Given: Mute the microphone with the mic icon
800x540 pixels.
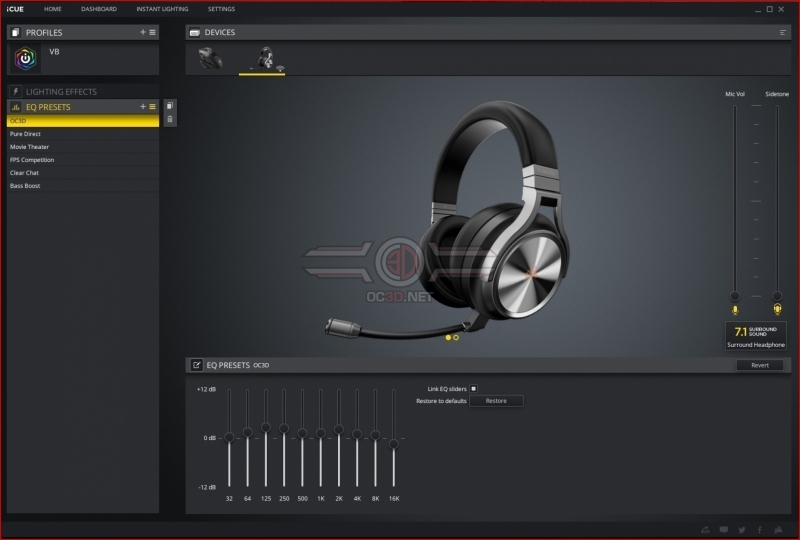Looking at the screenshot, I should [x=735, y=310].
